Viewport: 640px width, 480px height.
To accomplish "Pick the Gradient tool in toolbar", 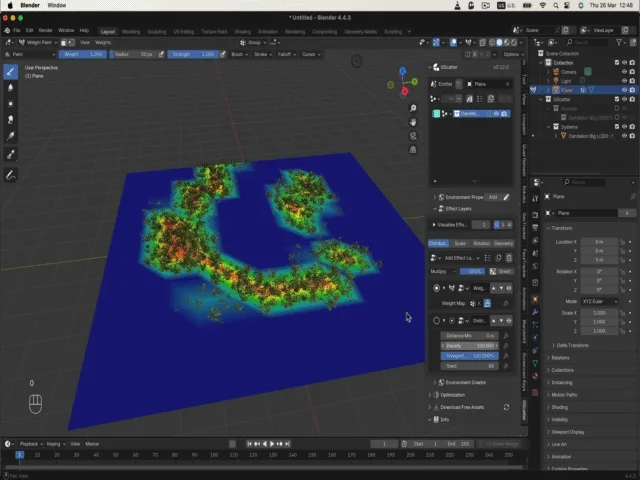I will coord(11,136).
